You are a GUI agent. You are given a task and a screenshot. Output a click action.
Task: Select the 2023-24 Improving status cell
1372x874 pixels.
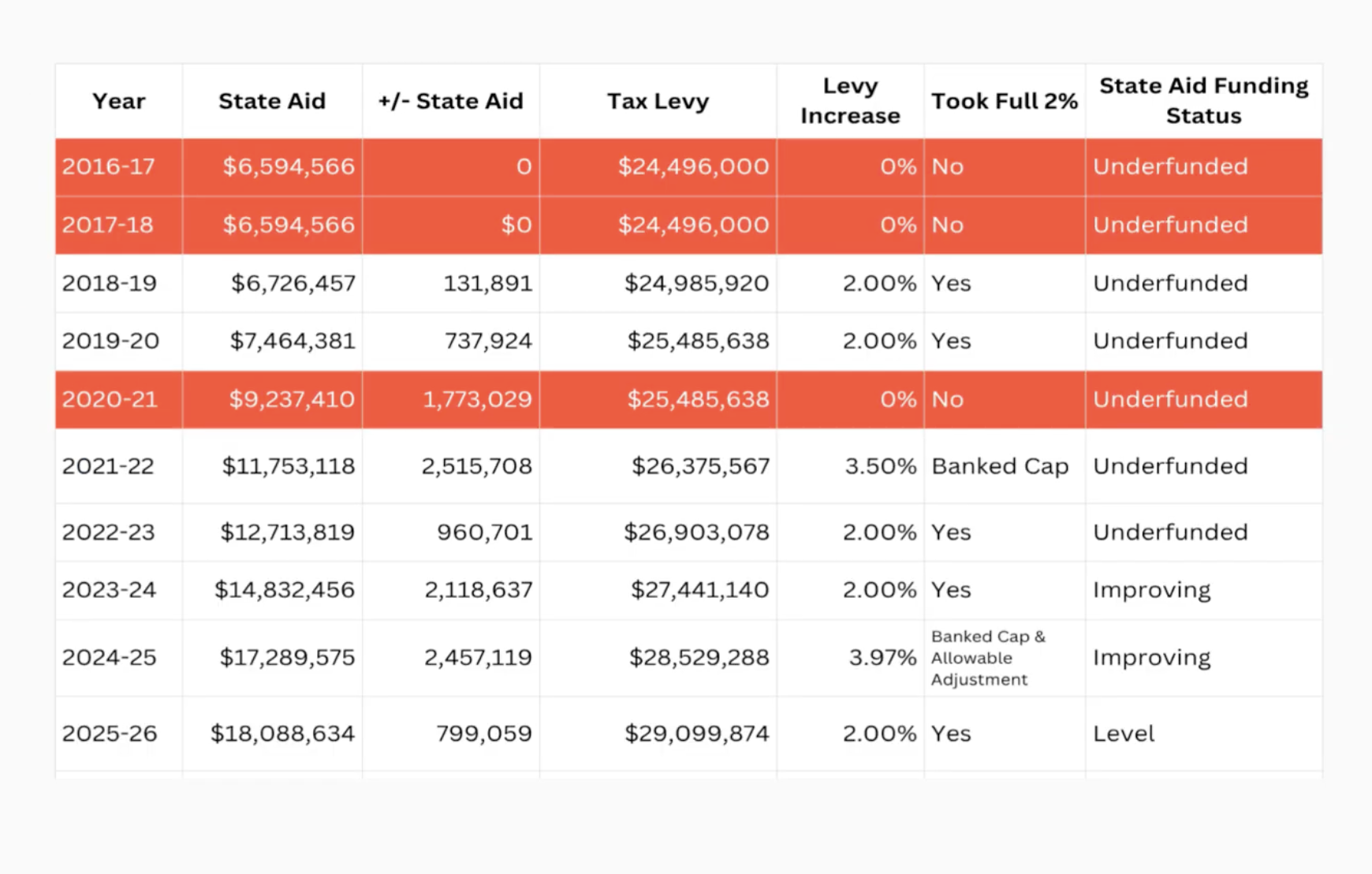1151,590
